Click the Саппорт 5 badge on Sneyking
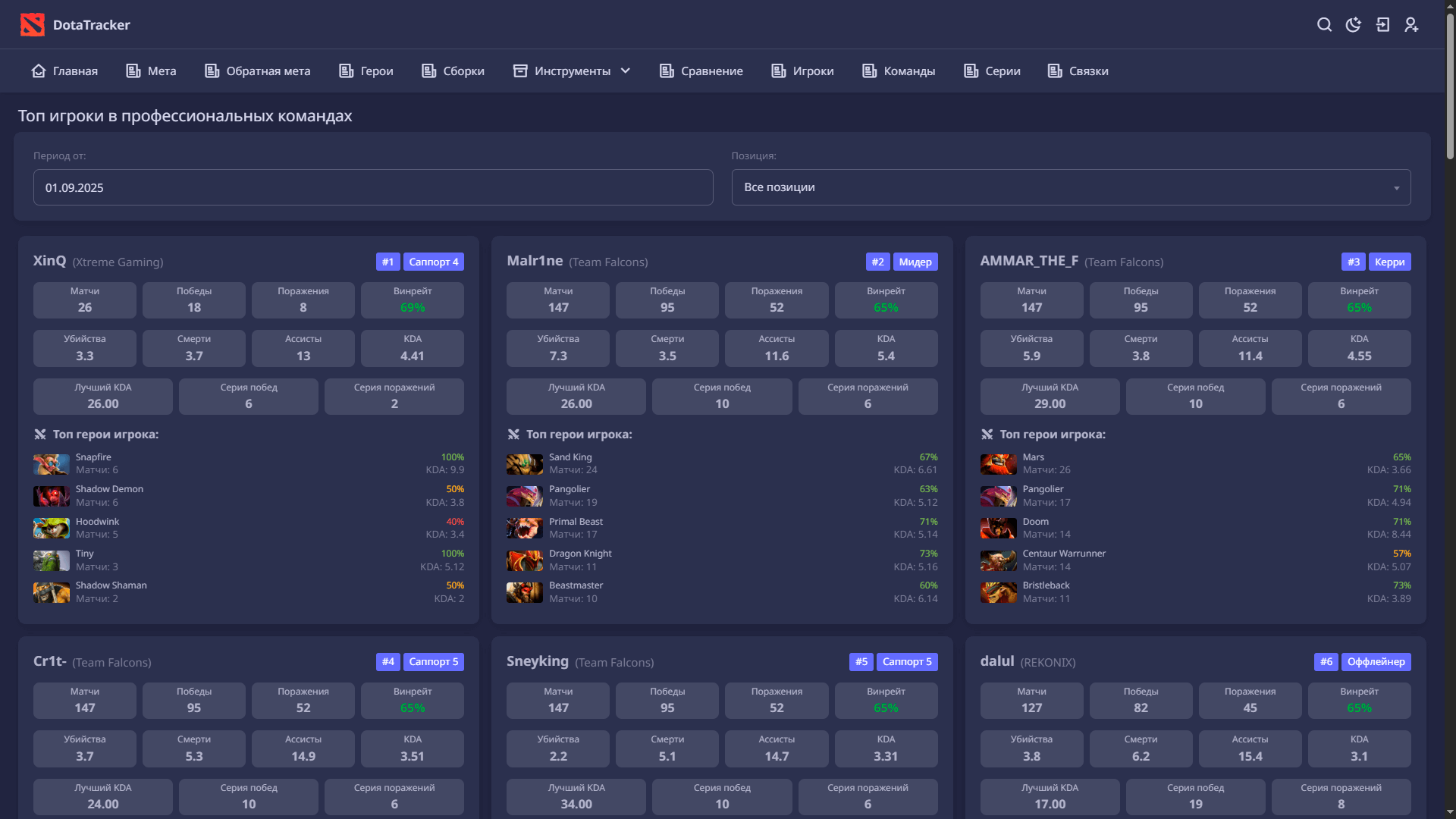This screenshot has width=1456, height=819. (x=907, y=662)
